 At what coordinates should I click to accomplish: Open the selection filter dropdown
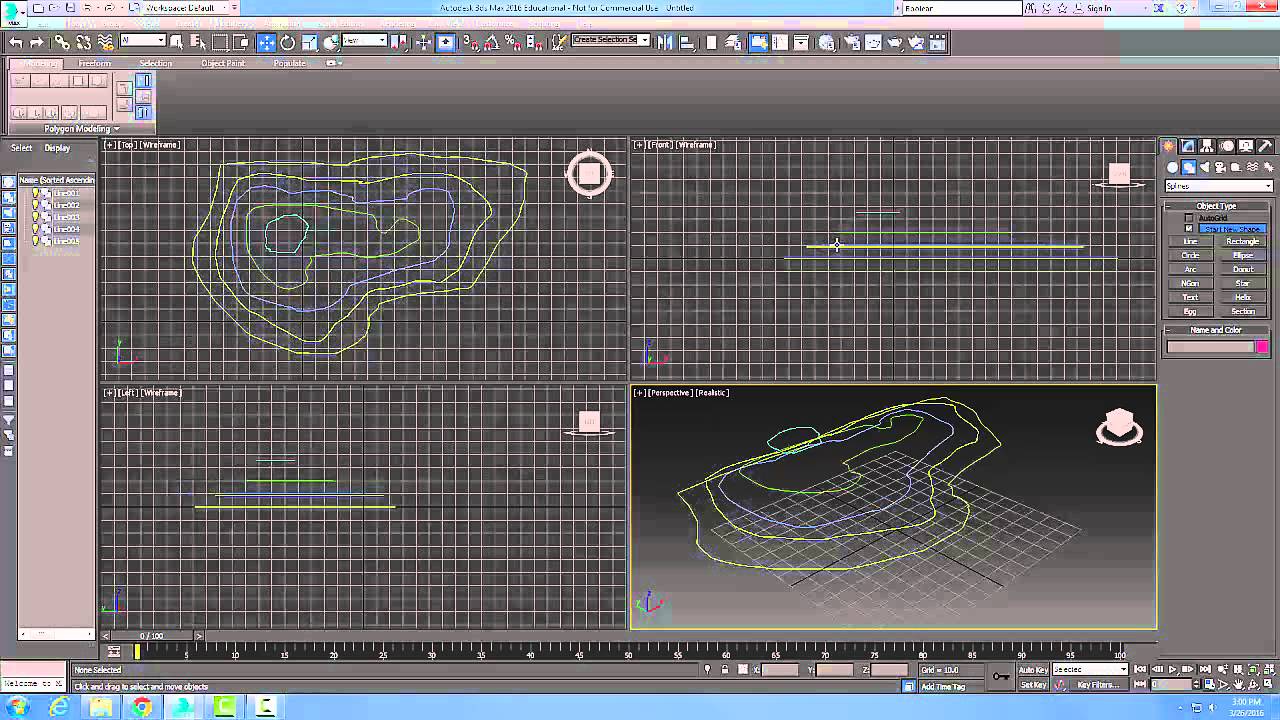143,41
